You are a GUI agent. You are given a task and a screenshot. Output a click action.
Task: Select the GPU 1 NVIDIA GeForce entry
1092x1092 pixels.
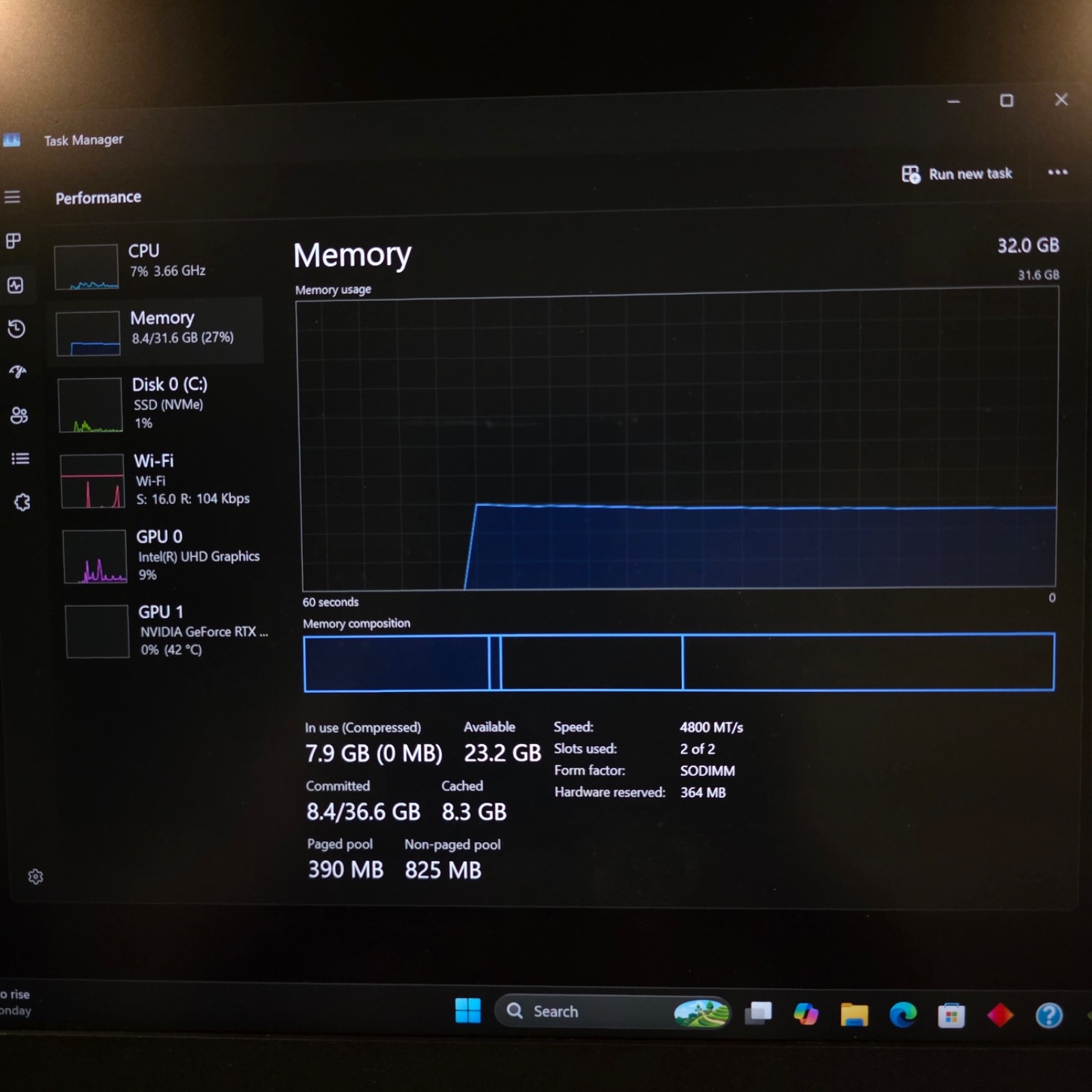(x=167, y=631)
